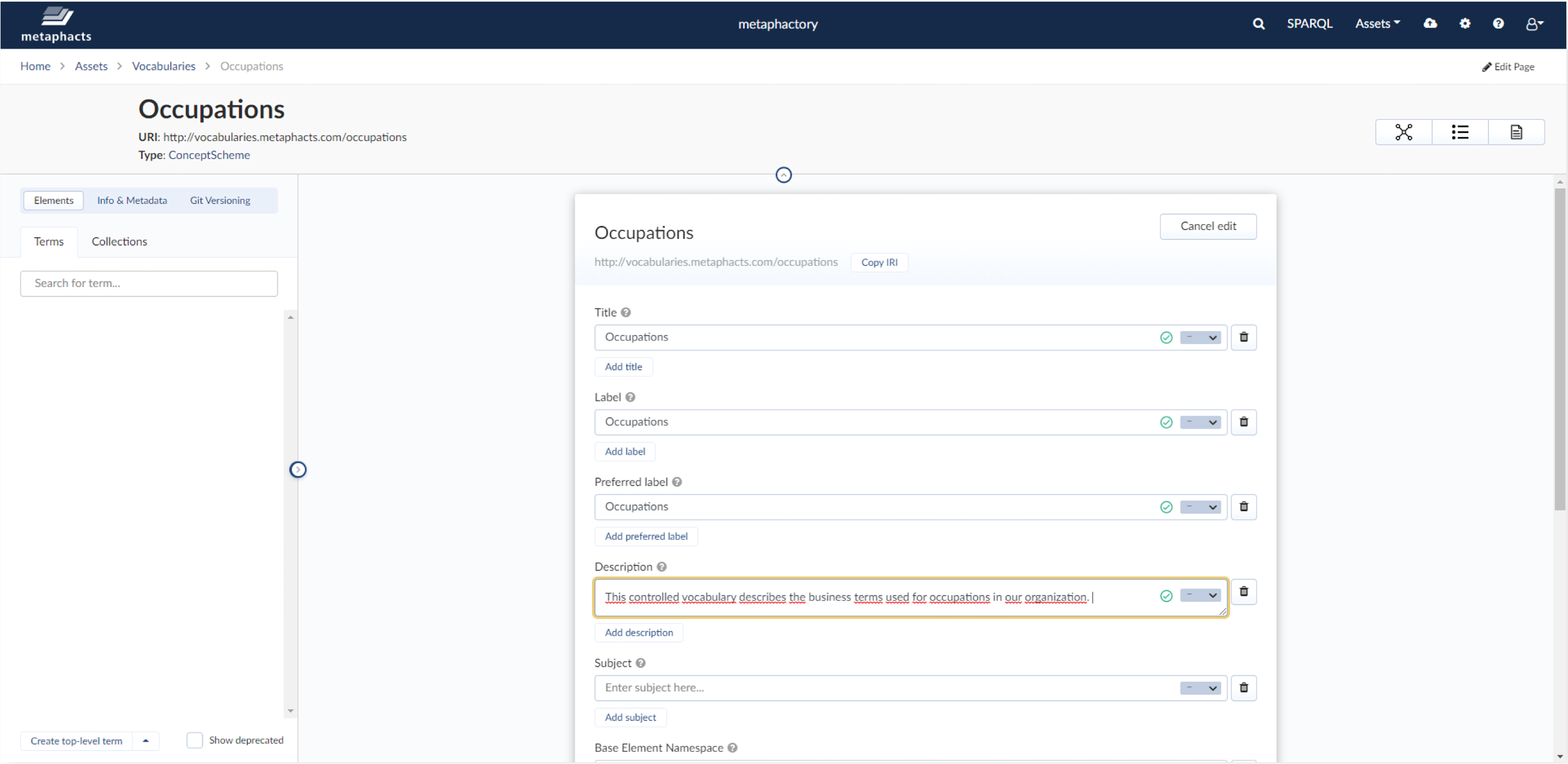Select the Elements tab
This screenshot has width=1568, height=764.
click(x=54, y=200)
